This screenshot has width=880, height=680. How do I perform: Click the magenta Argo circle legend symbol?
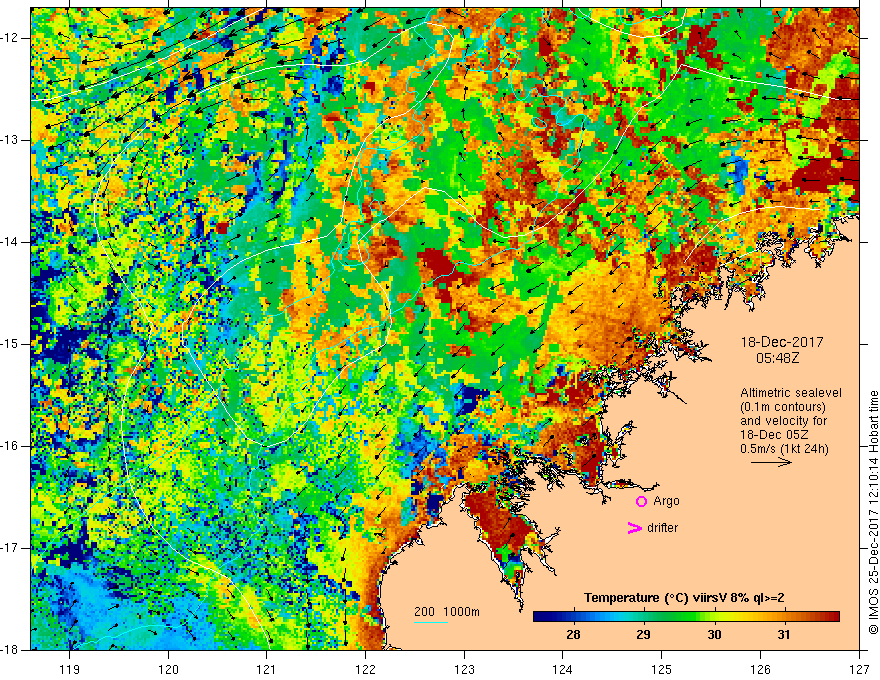641,501
